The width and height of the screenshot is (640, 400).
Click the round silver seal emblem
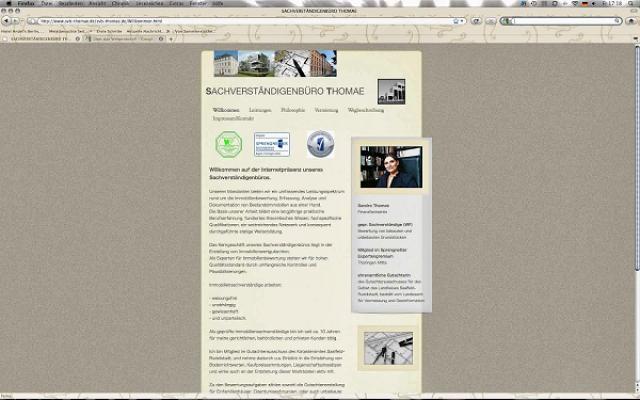coord(320,144)
